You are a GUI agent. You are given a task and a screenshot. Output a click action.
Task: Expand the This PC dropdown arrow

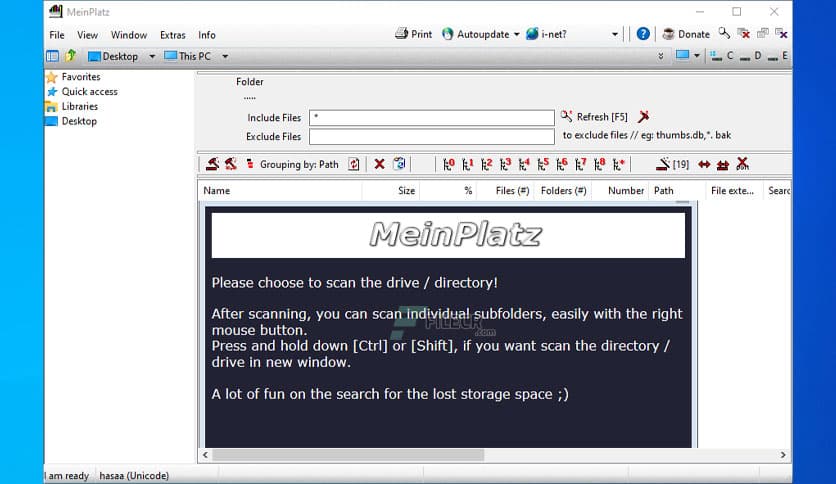(x=225, y=57)
